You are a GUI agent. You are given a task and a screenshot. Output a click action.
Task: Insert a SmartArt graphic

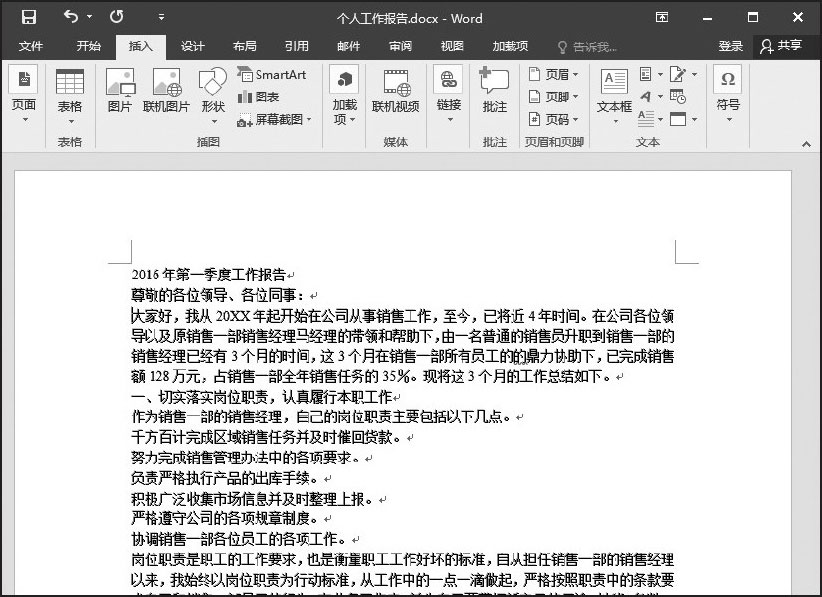click(272, 75)
